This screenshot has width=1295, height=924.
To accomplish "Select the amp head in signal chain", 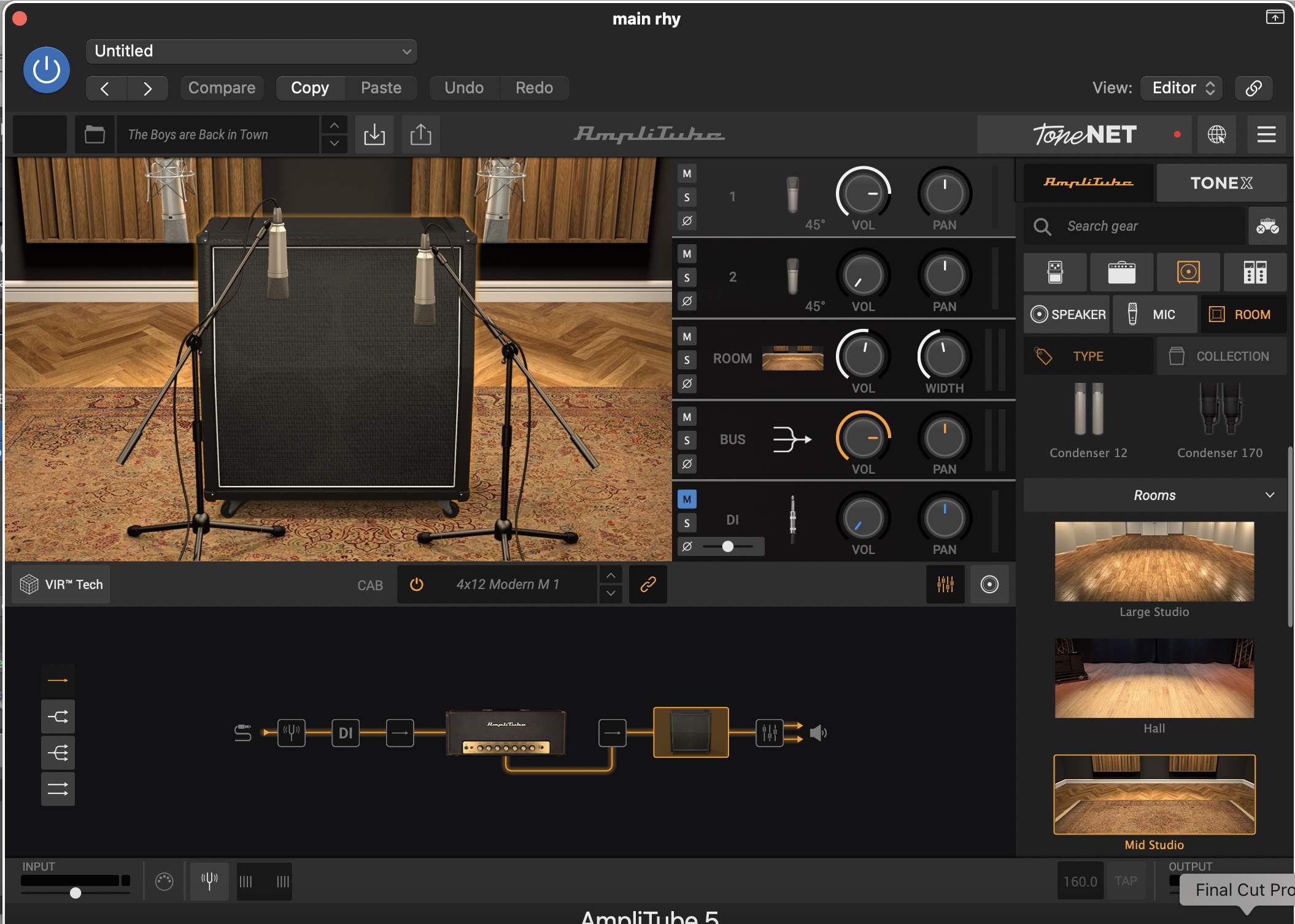I will coord(506,733).
